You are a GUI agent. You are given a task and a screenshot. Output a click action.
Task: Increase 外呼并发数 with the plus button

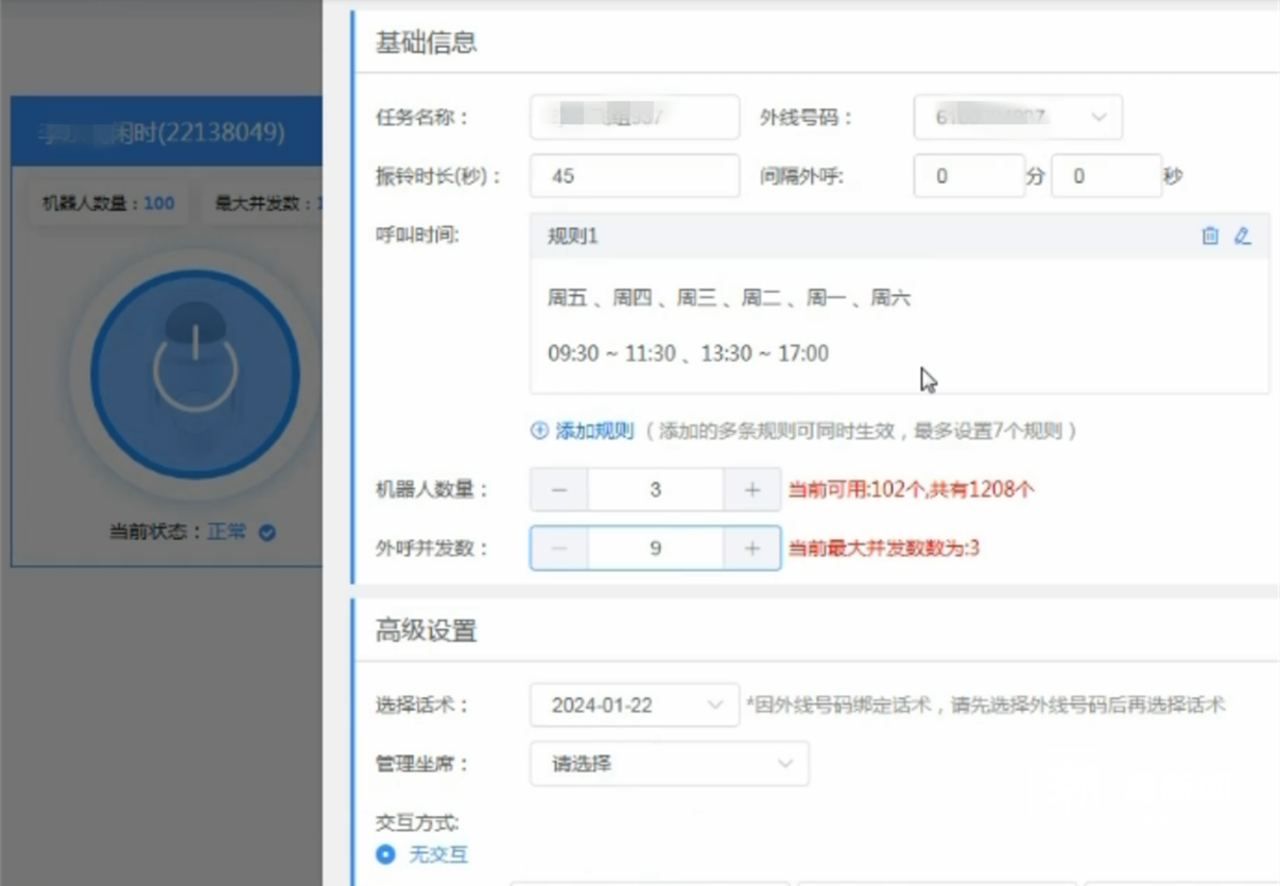(752, 549)
